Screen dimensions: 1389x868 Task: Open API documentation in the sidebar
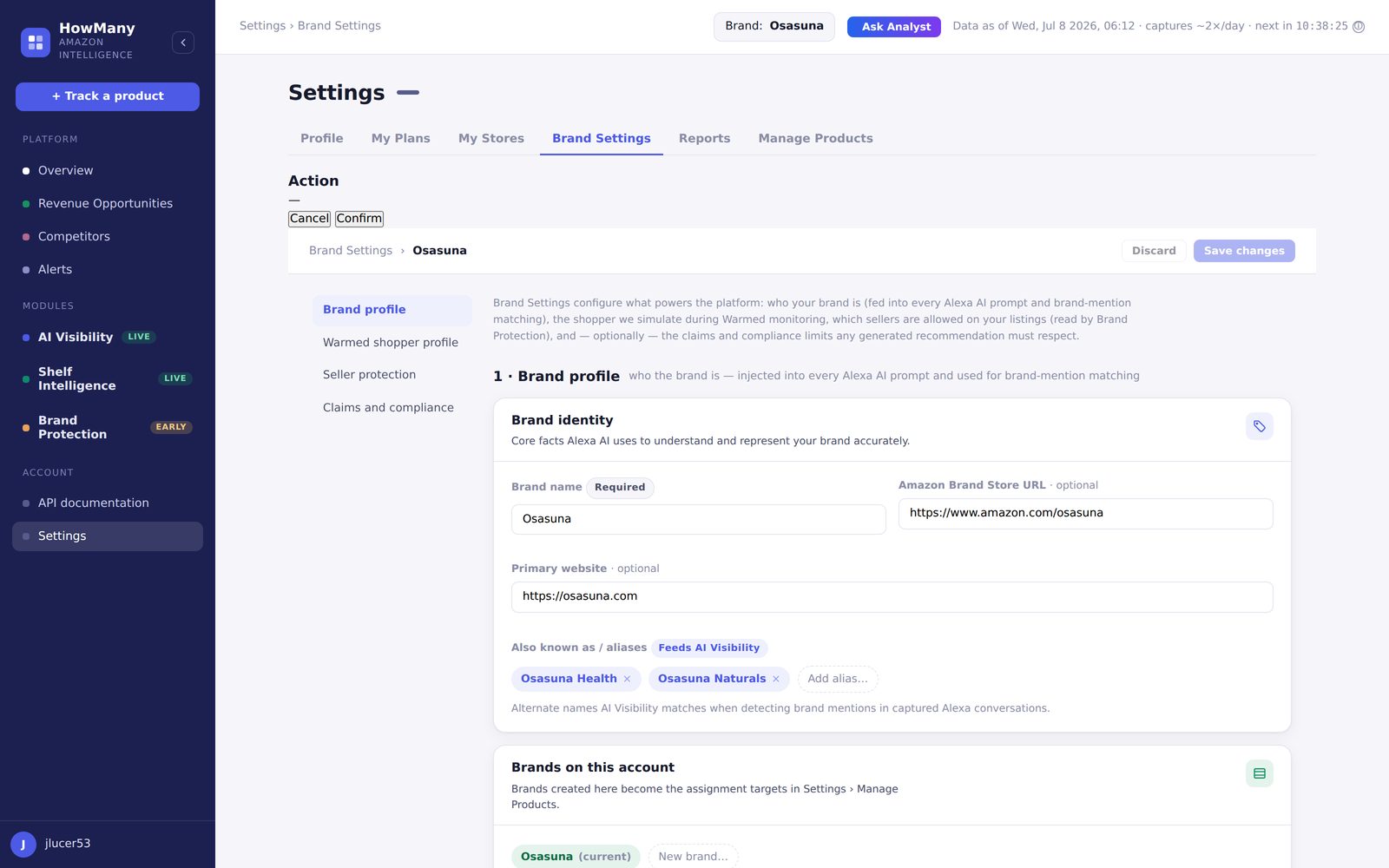click(x=108, y=503)
